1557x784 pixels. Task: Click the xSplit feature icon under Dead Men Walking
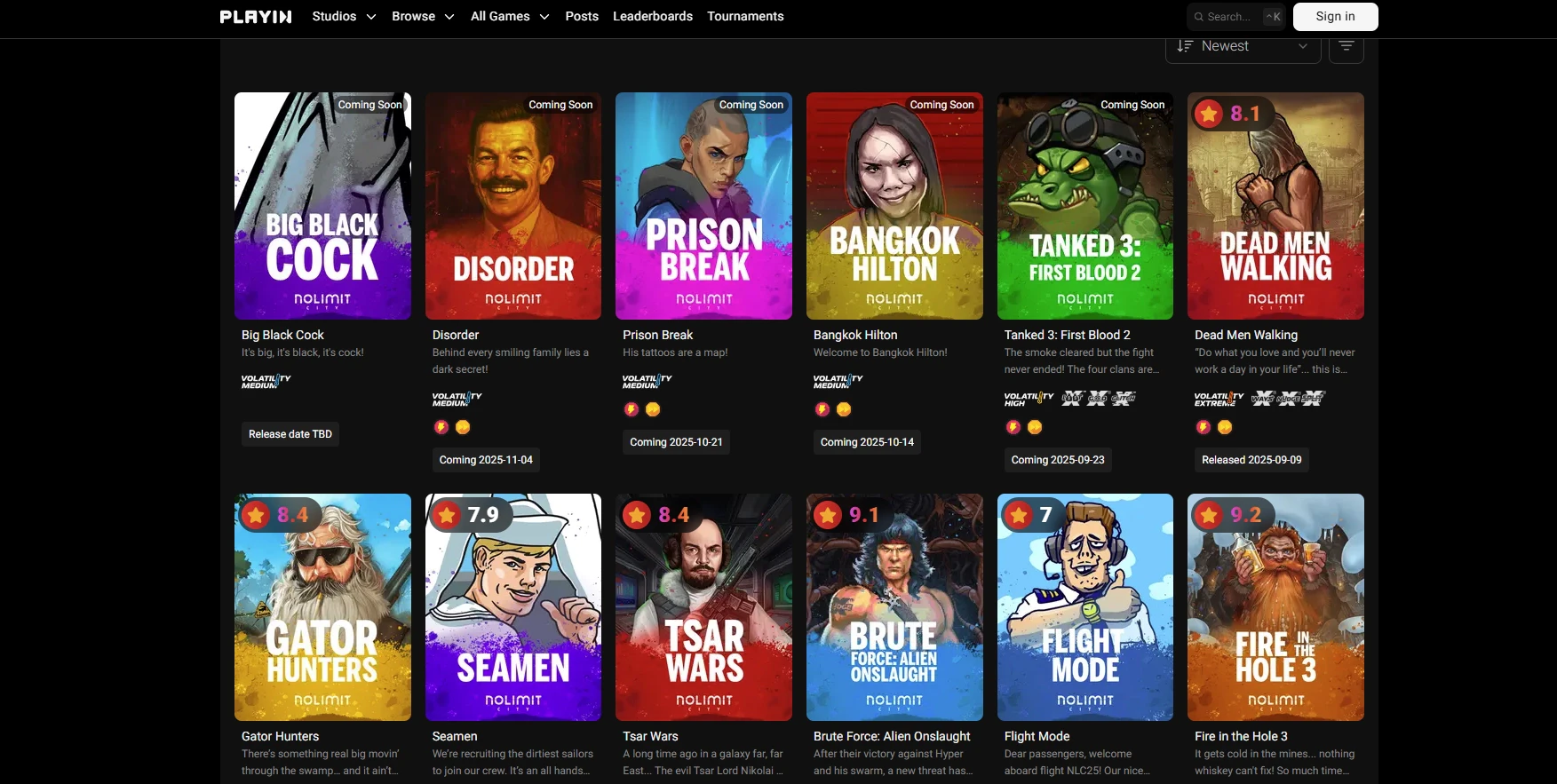point(1314,398)
